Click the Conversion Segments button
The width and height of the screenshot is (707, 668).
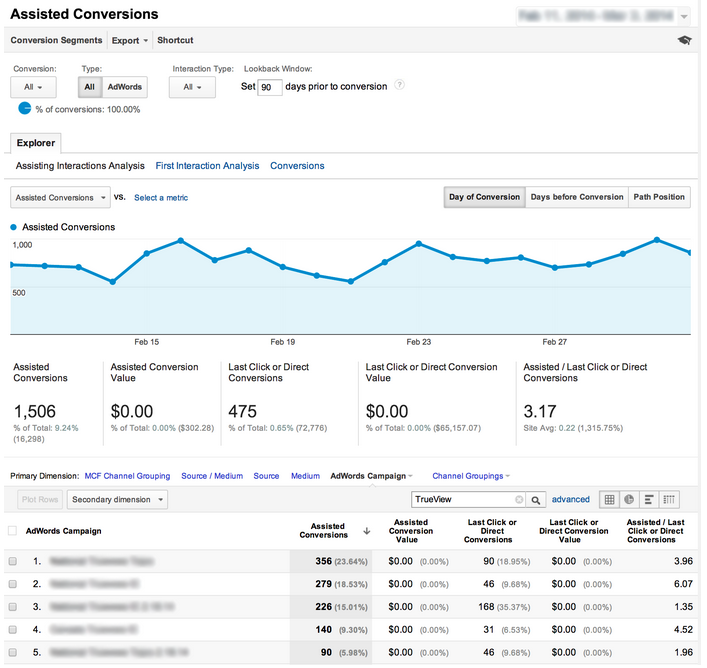(56, 41)
